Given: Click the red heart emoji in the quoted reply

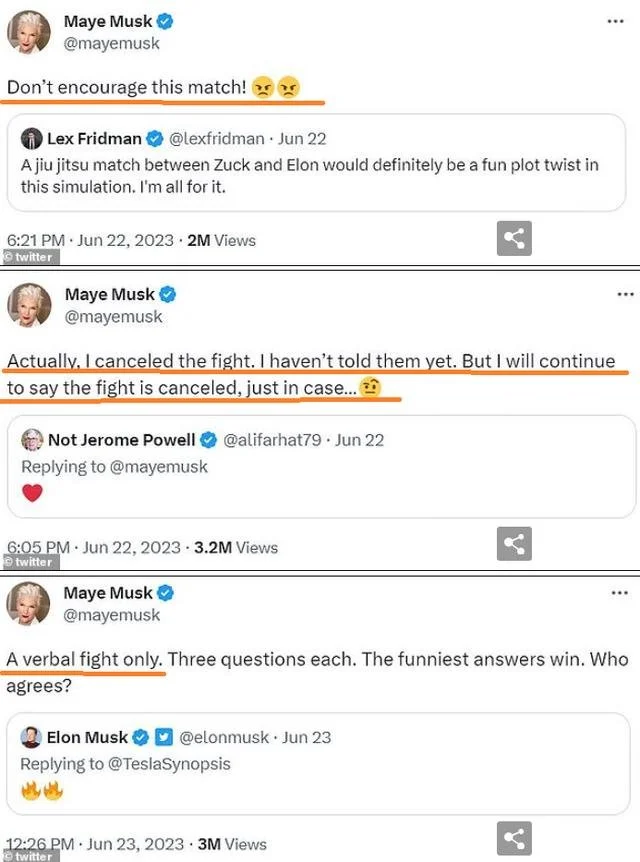Looking at the screenshot, I should (32, 493).
